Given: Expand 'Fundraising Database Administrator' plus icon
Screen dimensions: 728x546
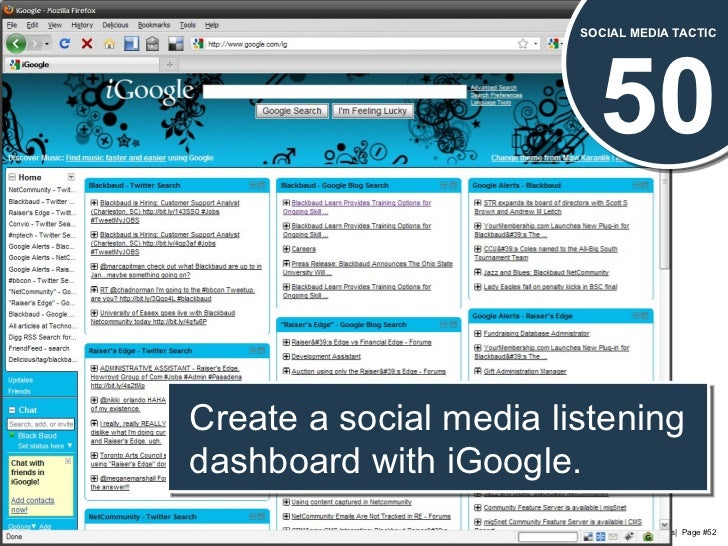Looking at the screenshot, I should click(477, 333).
